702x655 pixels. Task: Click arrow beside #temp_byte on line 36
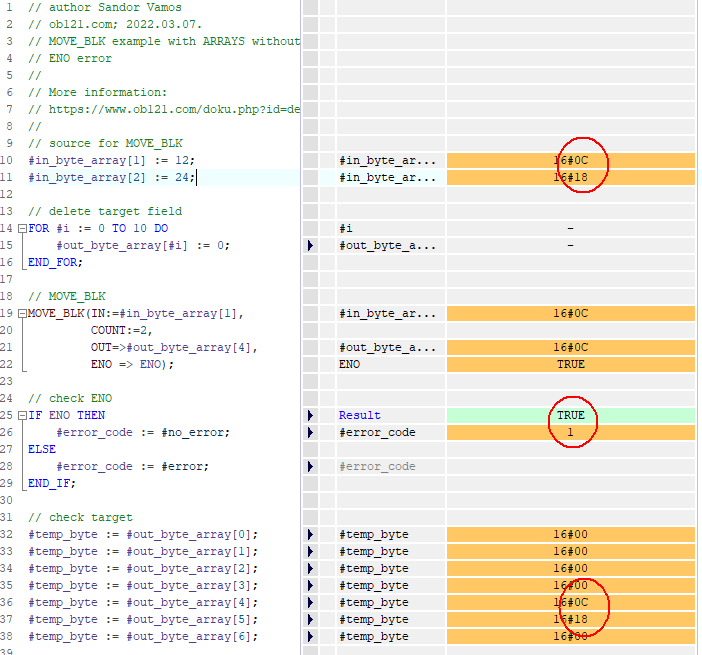(309, 602)
